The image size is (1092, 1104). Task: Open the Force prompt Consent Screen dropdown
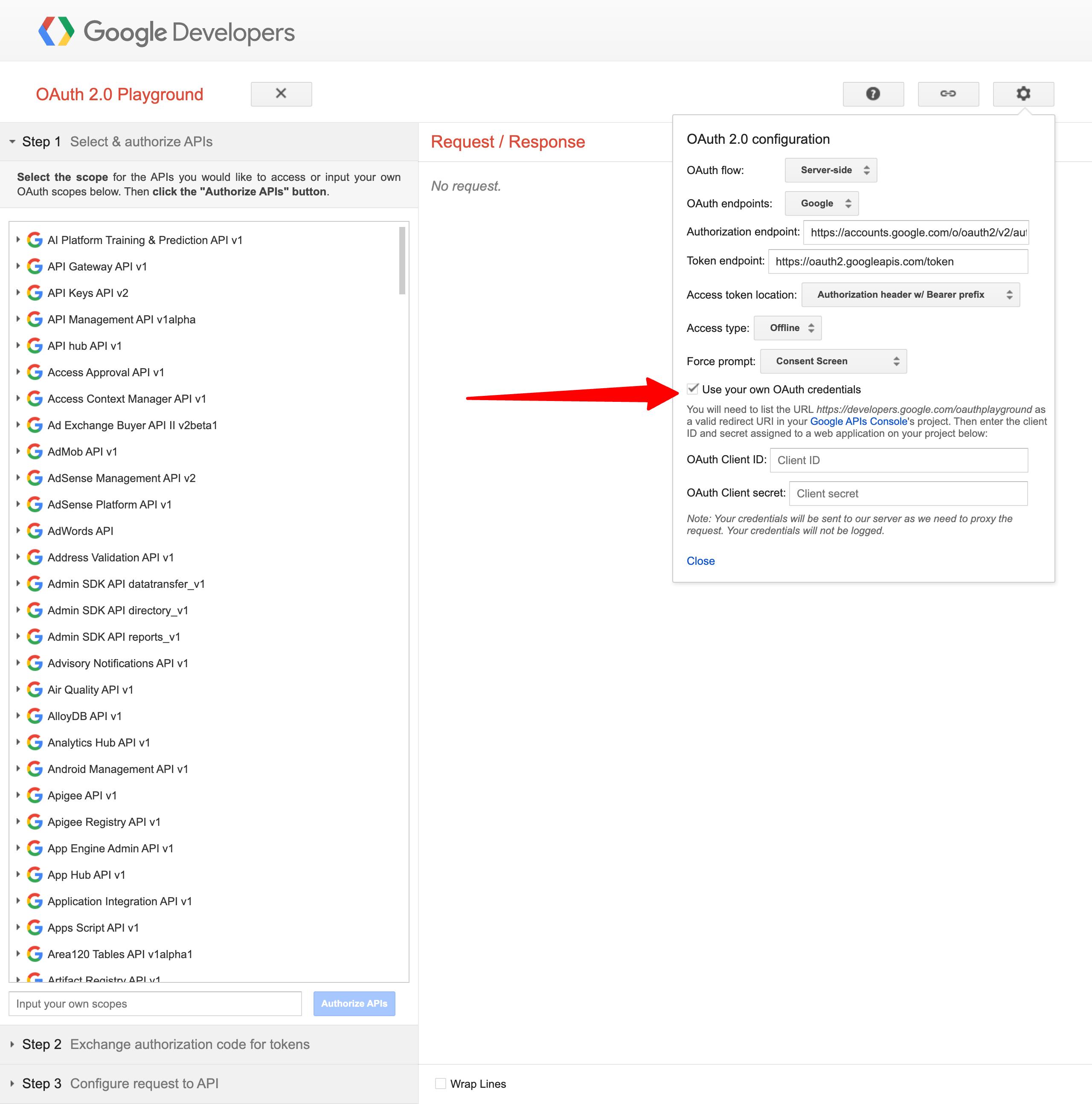click(833, 361)
